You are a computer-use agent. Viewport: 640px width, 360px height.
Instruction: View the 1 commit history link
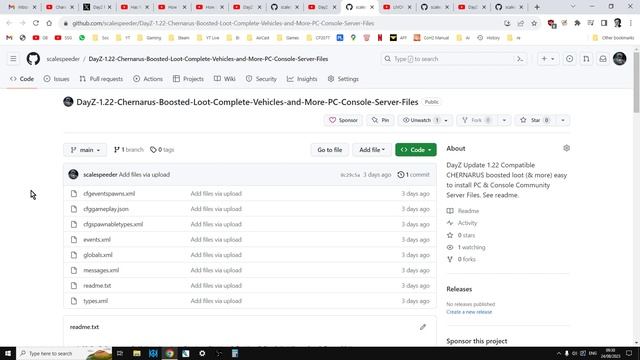coord(413,175)
